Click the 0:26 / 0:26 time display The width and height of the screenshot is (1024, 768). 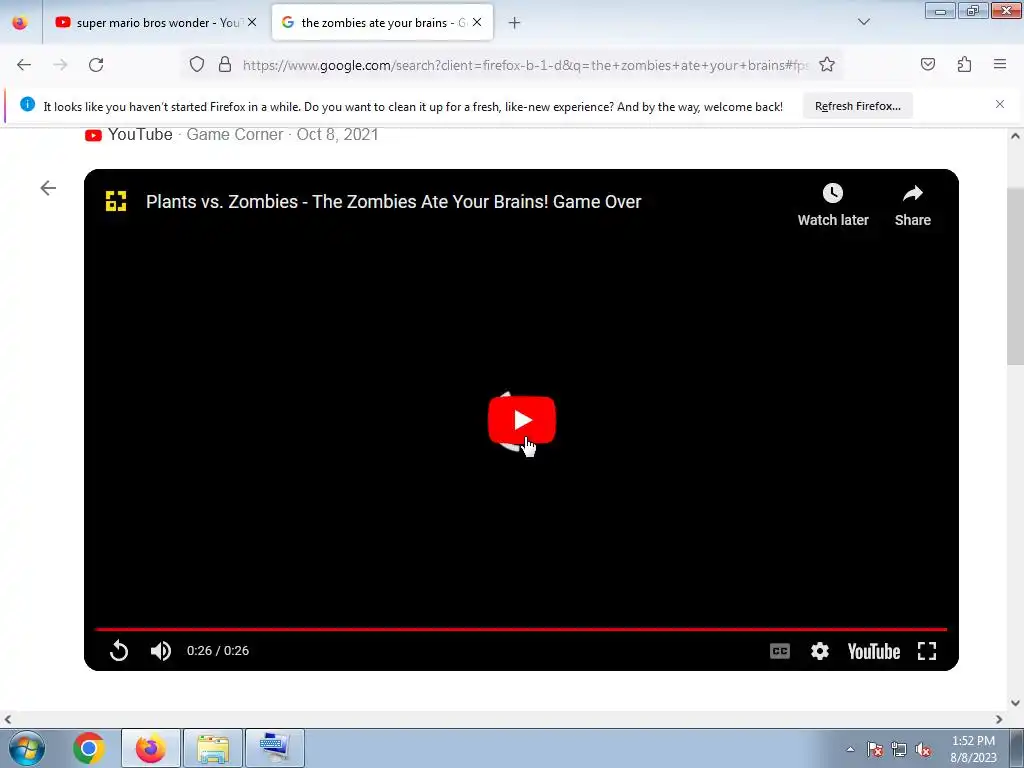[217, 650]
